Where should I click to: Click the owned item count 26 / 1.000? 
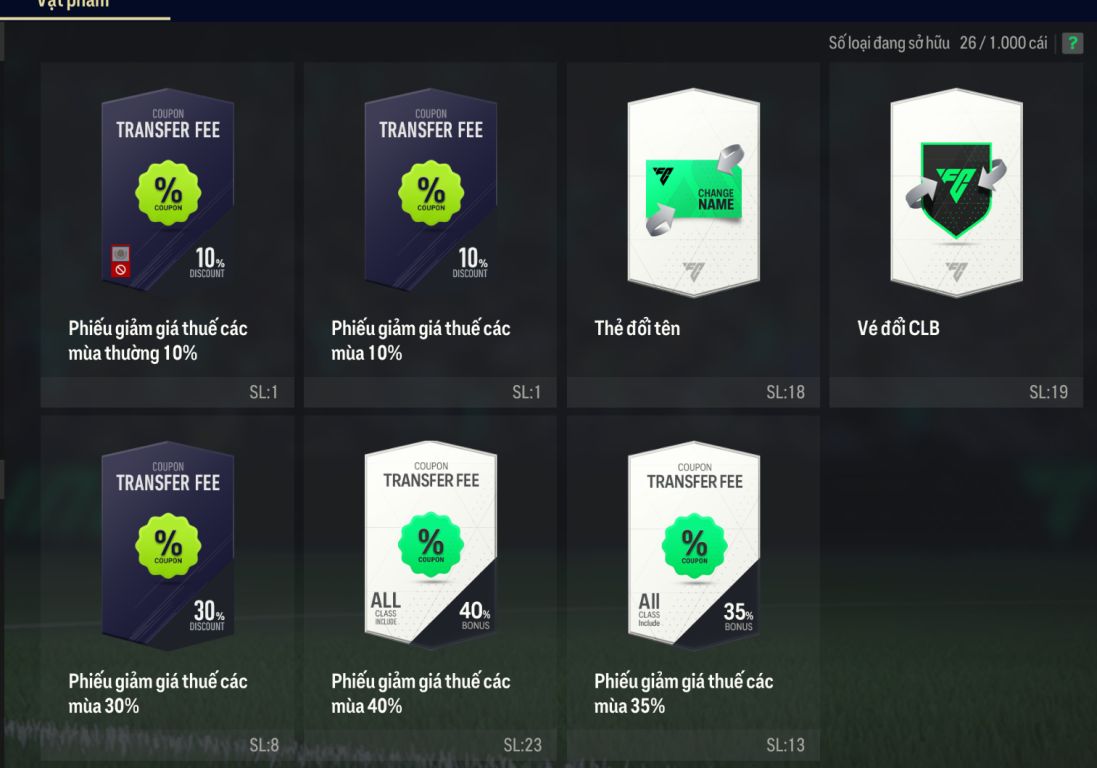(1003, 43)
